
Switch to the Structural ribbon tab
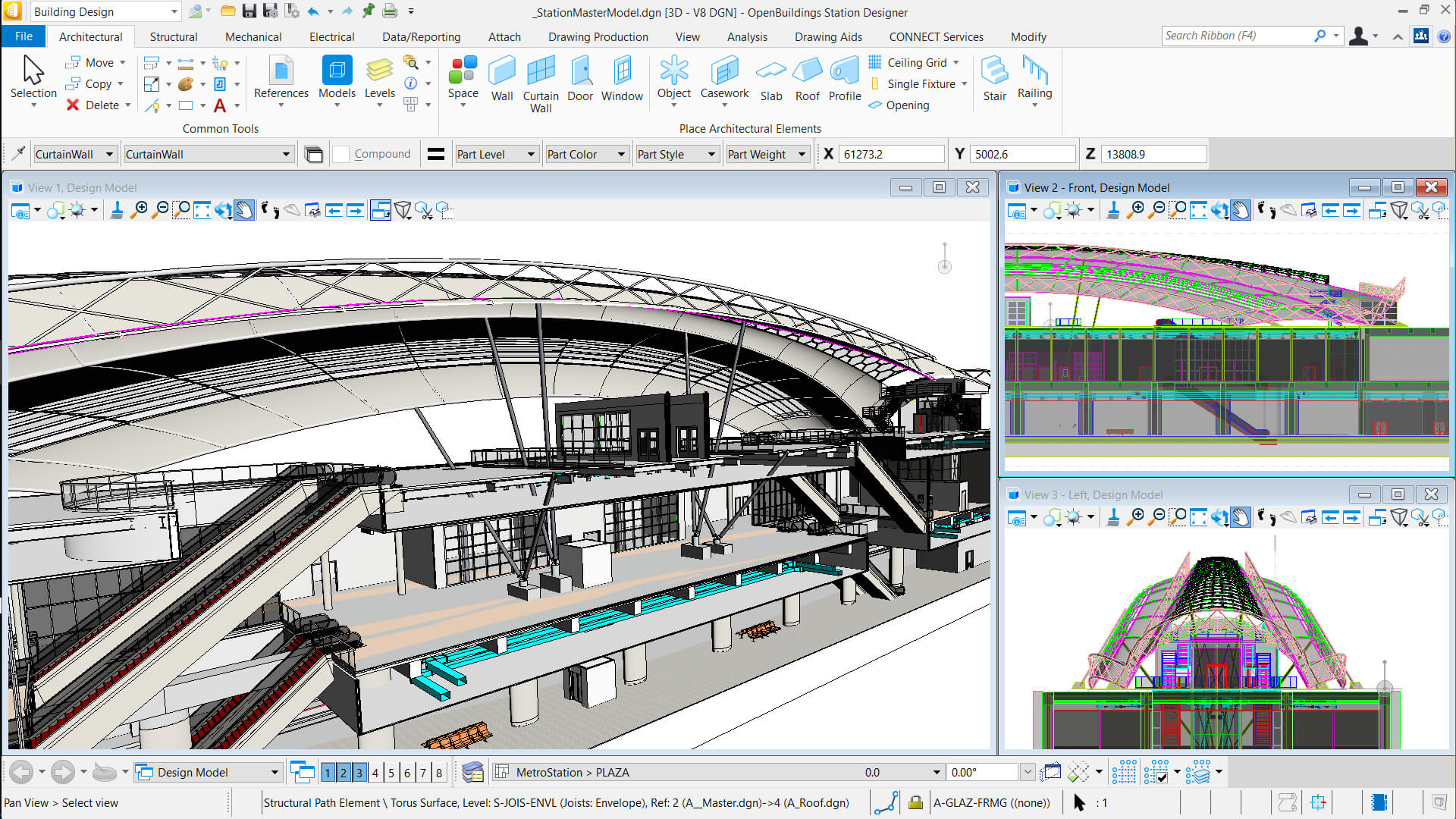pos(173,36)
